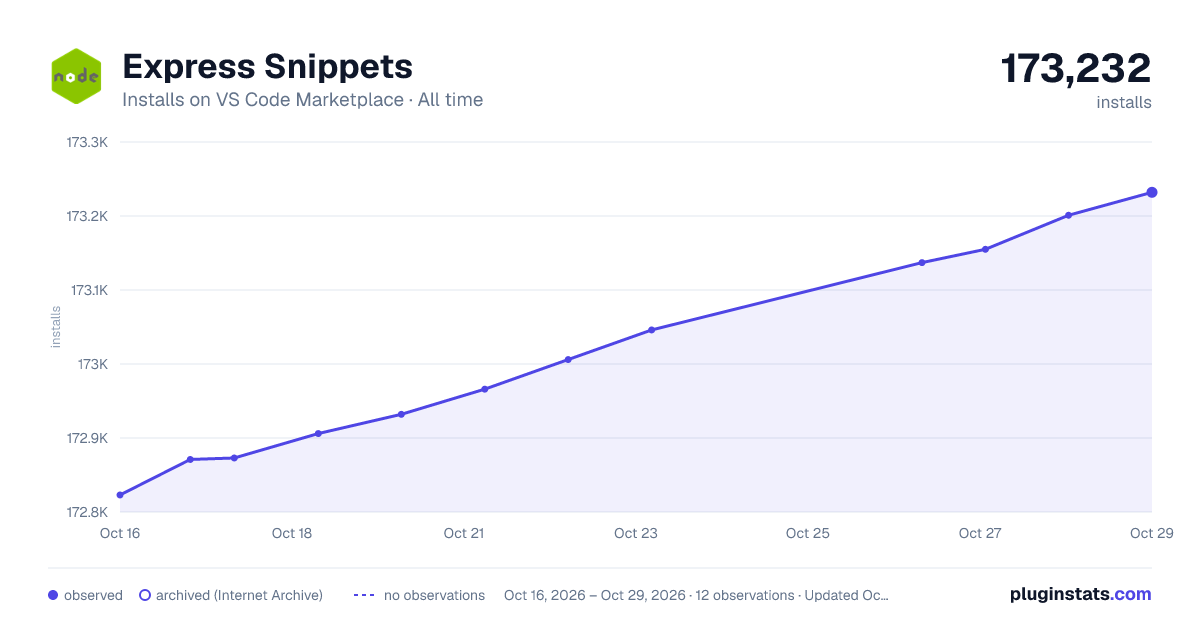Click the Express Snippets title
Screen dimensions: 1200x630
(267, 66)
